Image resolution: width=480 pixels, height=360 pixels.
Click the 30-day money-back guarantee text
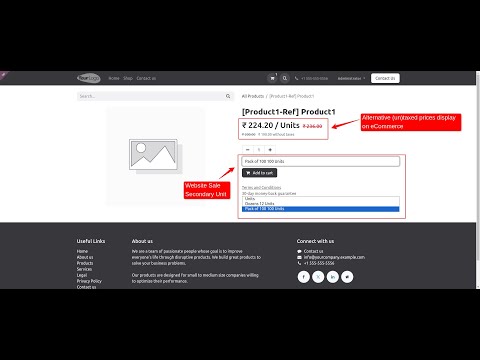click(x=269, y=194)
